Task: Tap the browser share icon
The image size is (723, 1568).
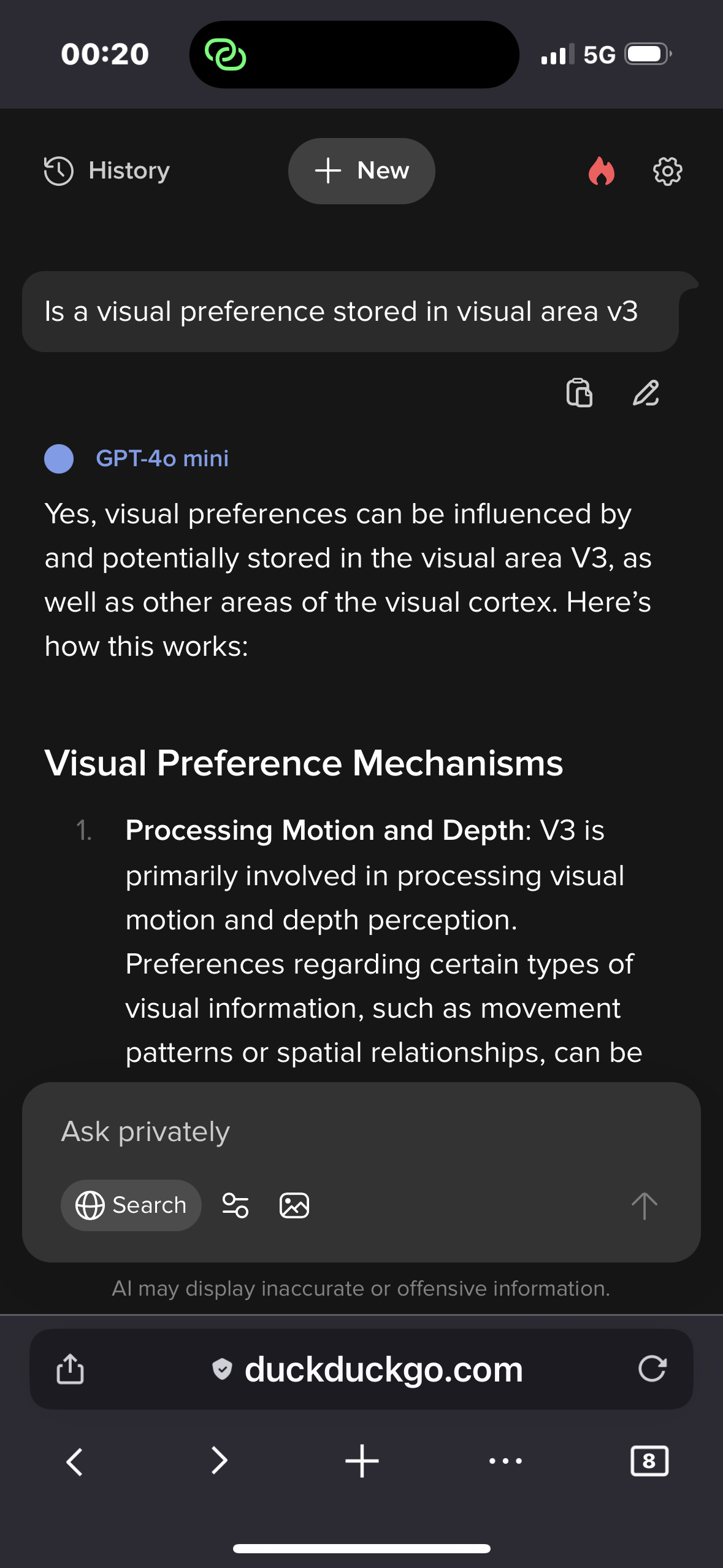Action: (x=71, y=1369)
